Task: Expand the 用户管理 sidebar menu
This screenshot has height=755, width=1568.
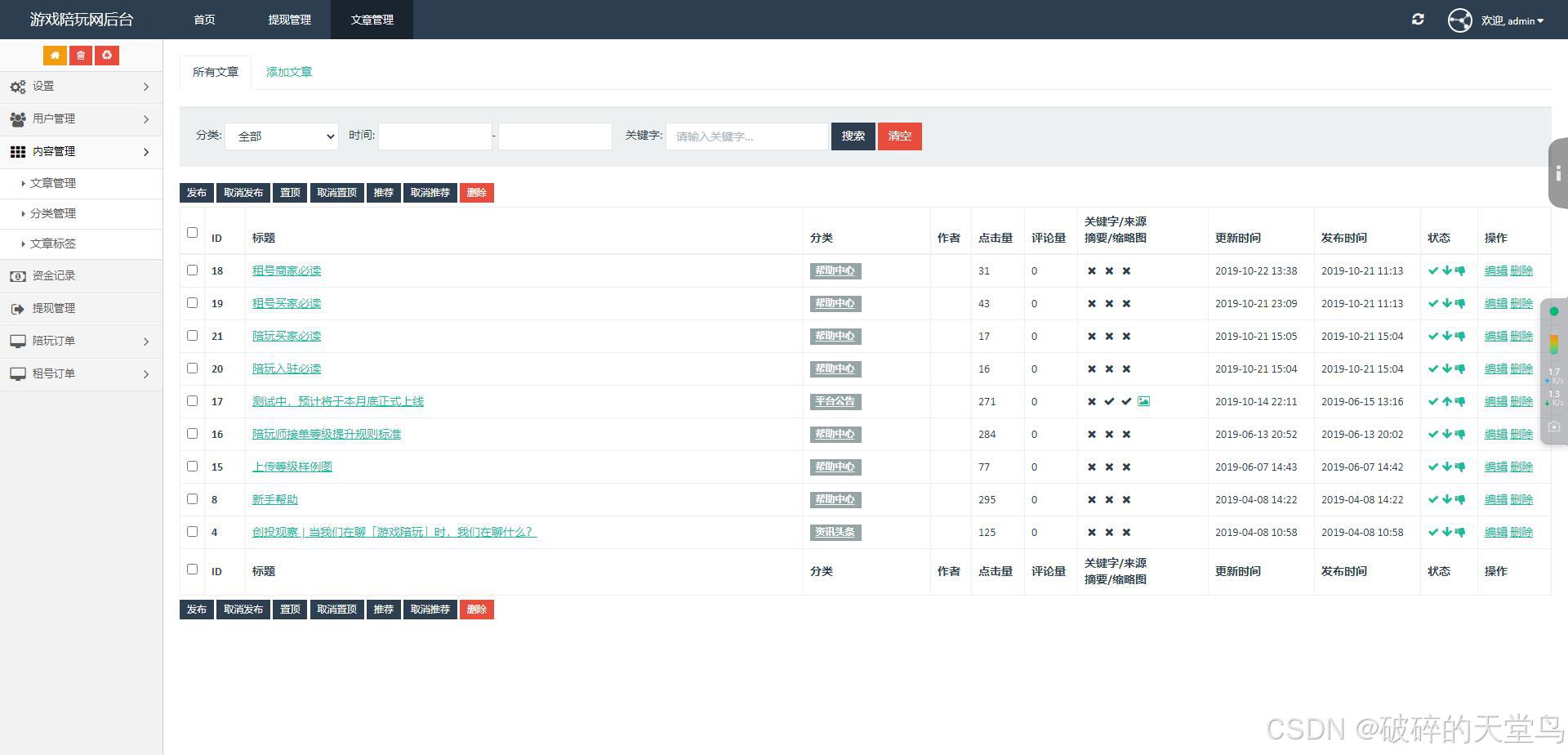Action: 81,119
